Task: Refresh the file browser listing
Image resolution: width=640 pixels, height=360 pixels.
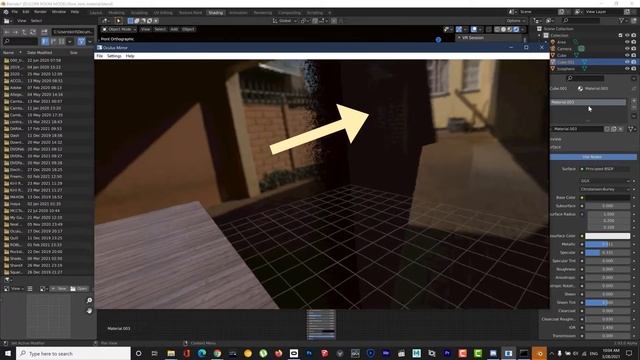Action: 33,32
